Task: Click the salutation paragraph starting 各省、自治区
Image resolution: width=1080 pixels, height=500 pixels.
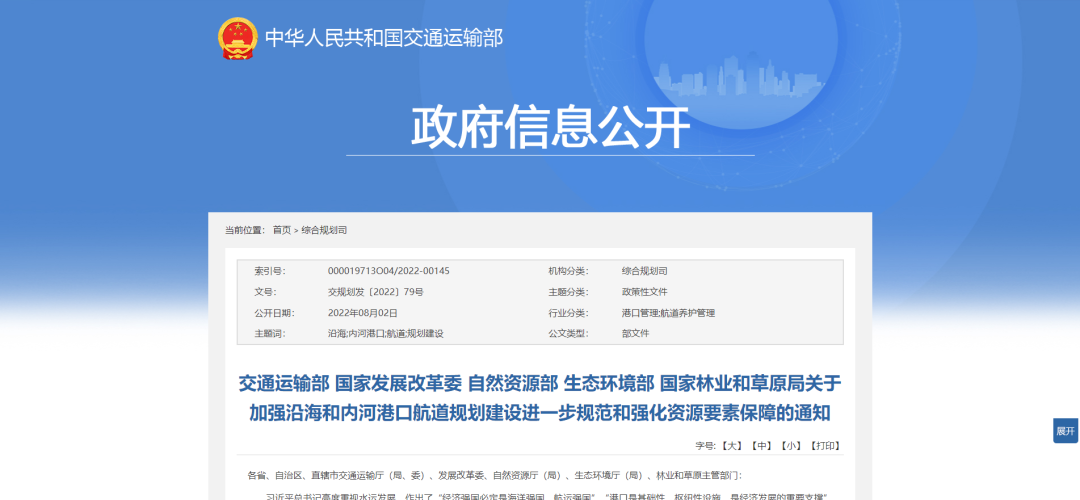Action: coord(495,475)
